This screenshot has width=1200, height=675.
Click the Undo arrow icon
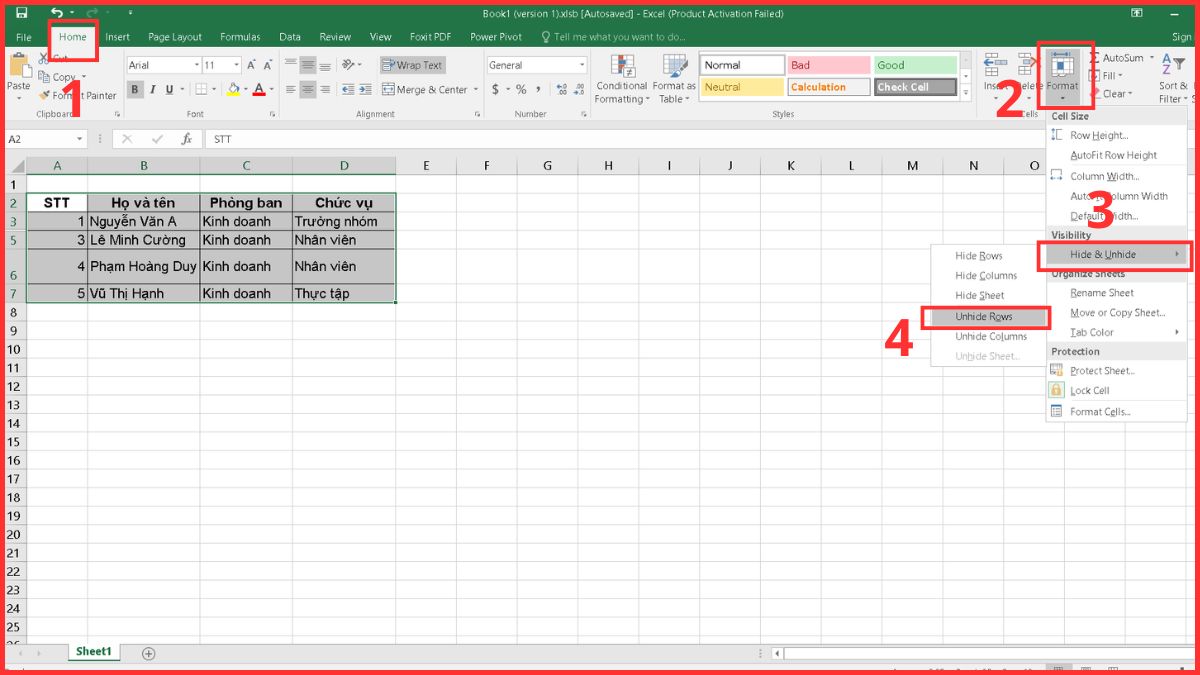click(57, 13)
